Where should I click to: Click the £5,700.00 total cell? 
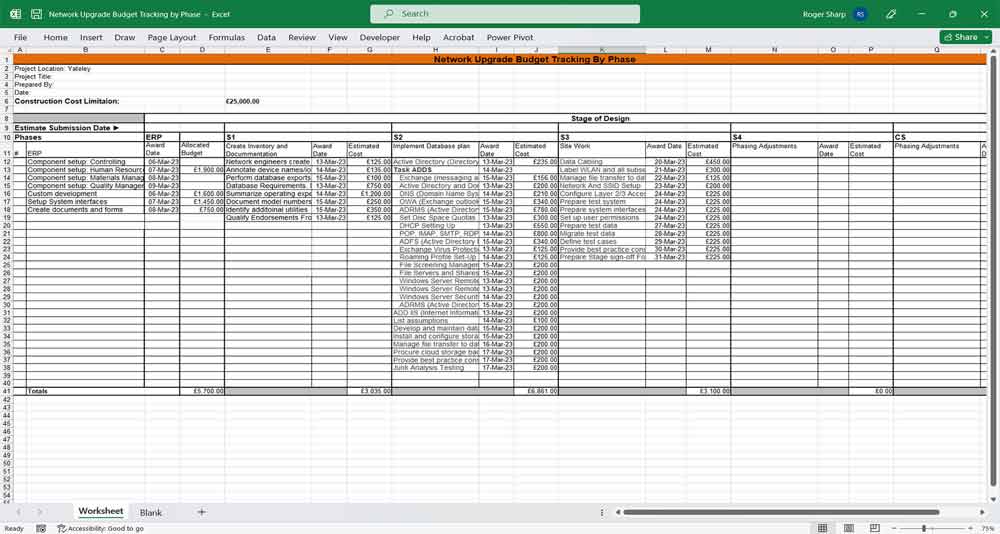(202, 391)
